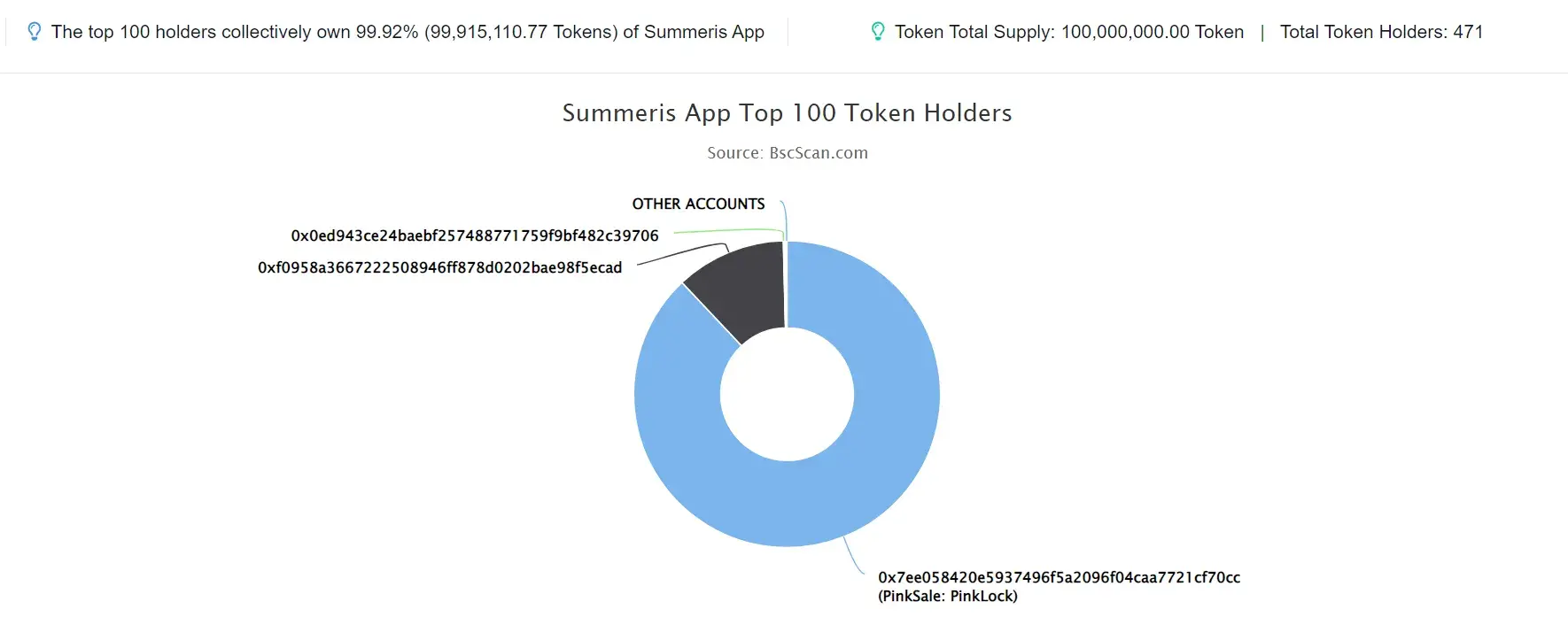Click the Source: BscScan.com subtitle
The image size is (1568, 625).
point(787,152)
